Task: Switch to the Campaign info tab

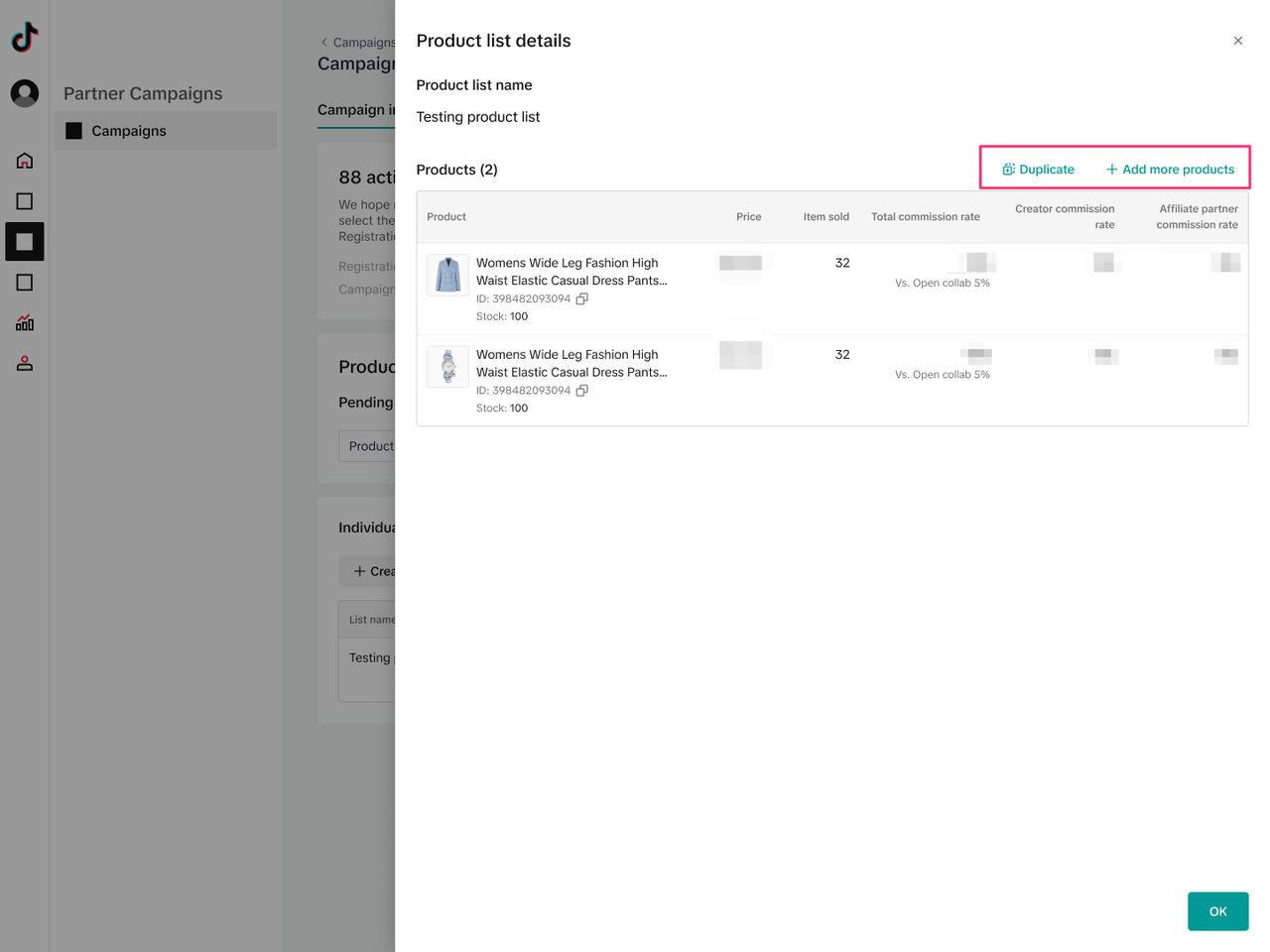Action: point(356,110)
